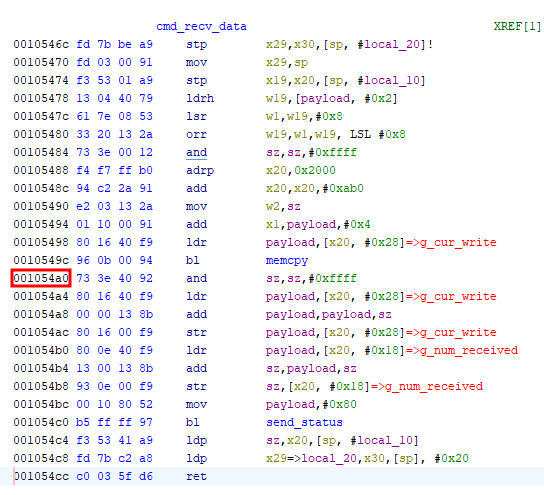This screenshot has width=544, height=495.
Task: Click the stp mnemonic at 00105474
Action: (196, 80)
